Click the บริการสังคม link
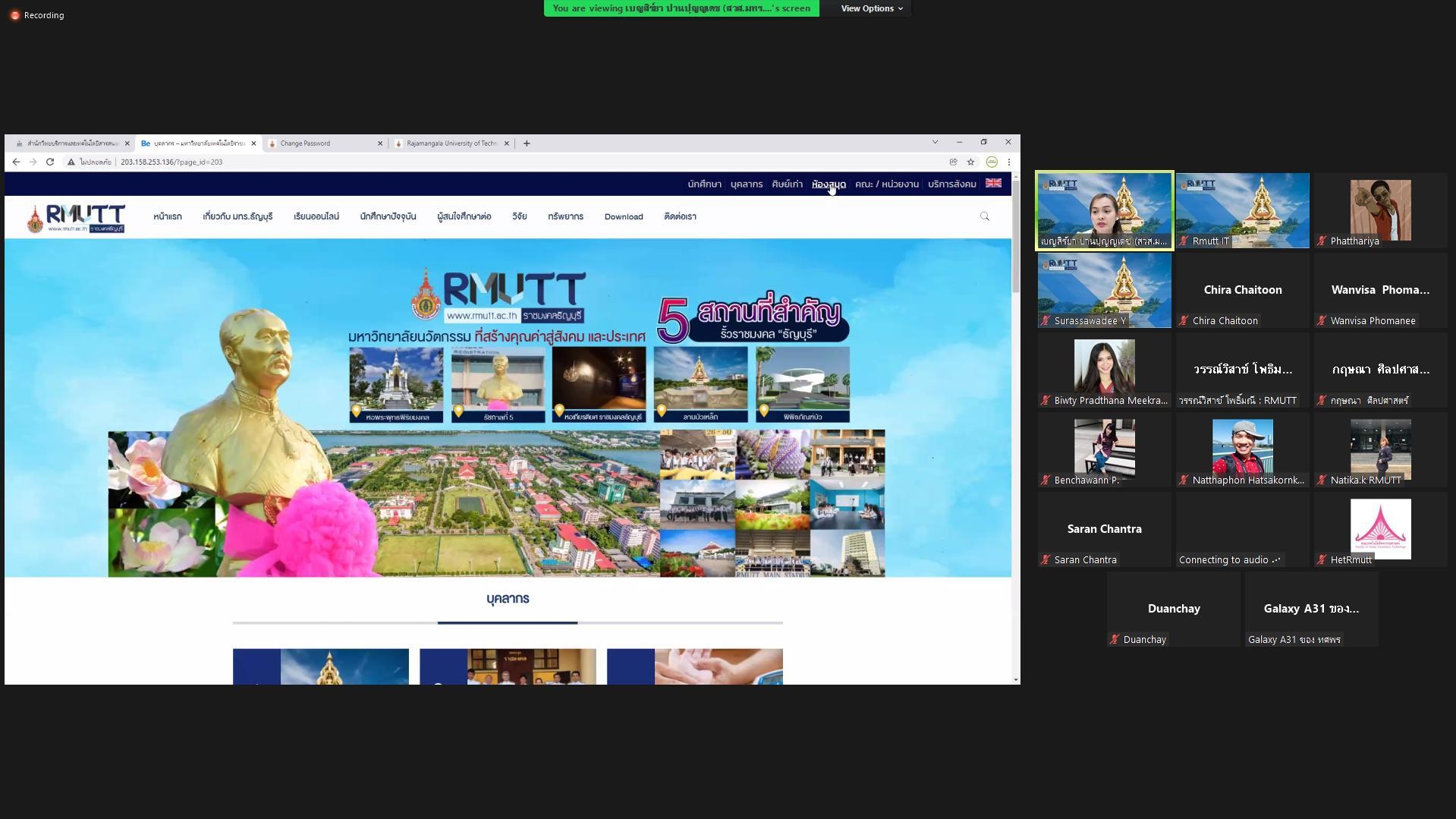Viewport: 1456px width, 819px height. click(952, 184)
